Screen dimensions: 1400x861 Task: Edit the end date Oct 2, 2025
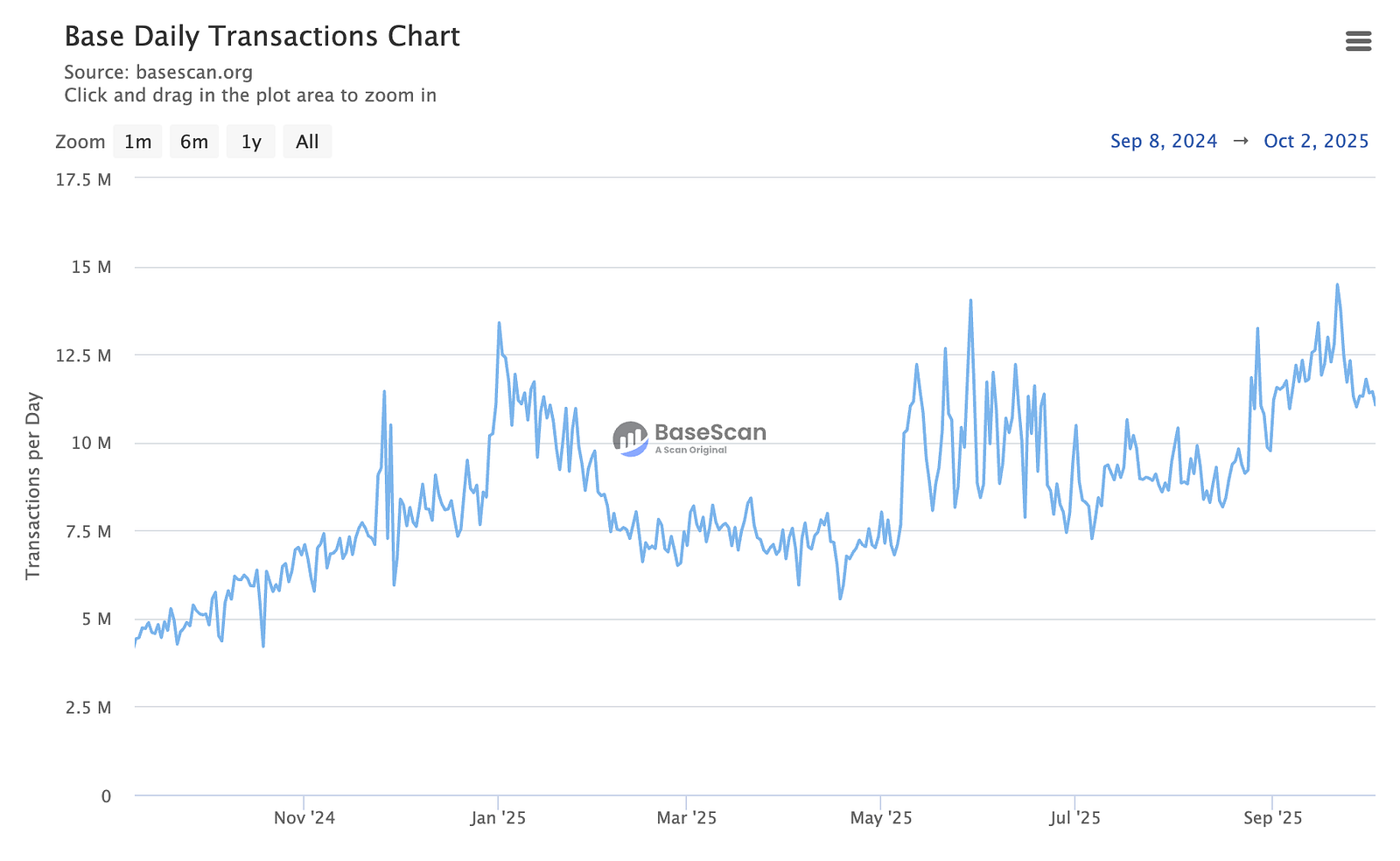(x=1316, y=141)
